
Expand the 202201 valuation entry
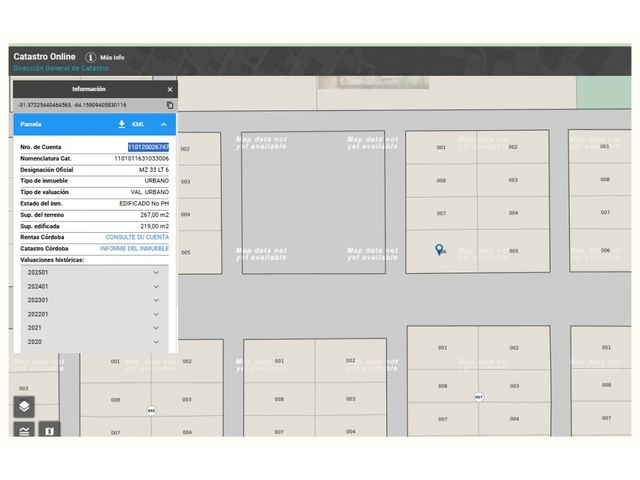pos(94,314)
